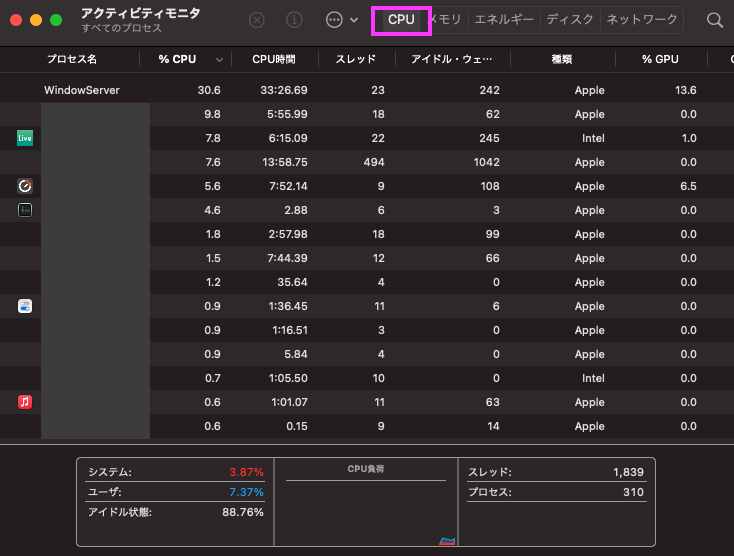The height and width of the screenshot is (556, 734).
Task: Sort by the % GPU column header
Action: tap(660, 59)
